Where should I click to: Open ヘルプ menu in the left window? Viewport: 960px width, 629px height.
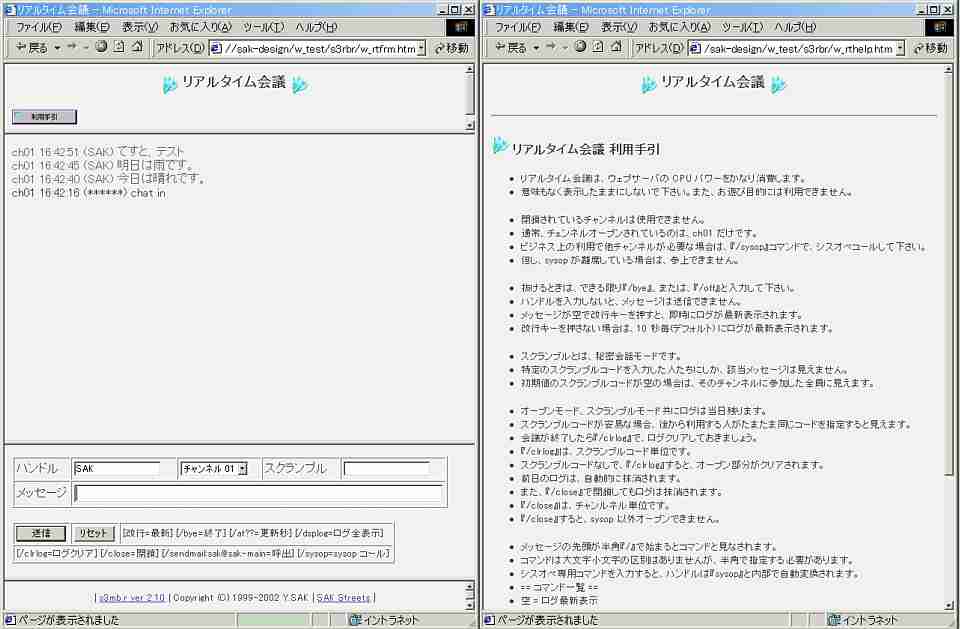pos(316,27)
